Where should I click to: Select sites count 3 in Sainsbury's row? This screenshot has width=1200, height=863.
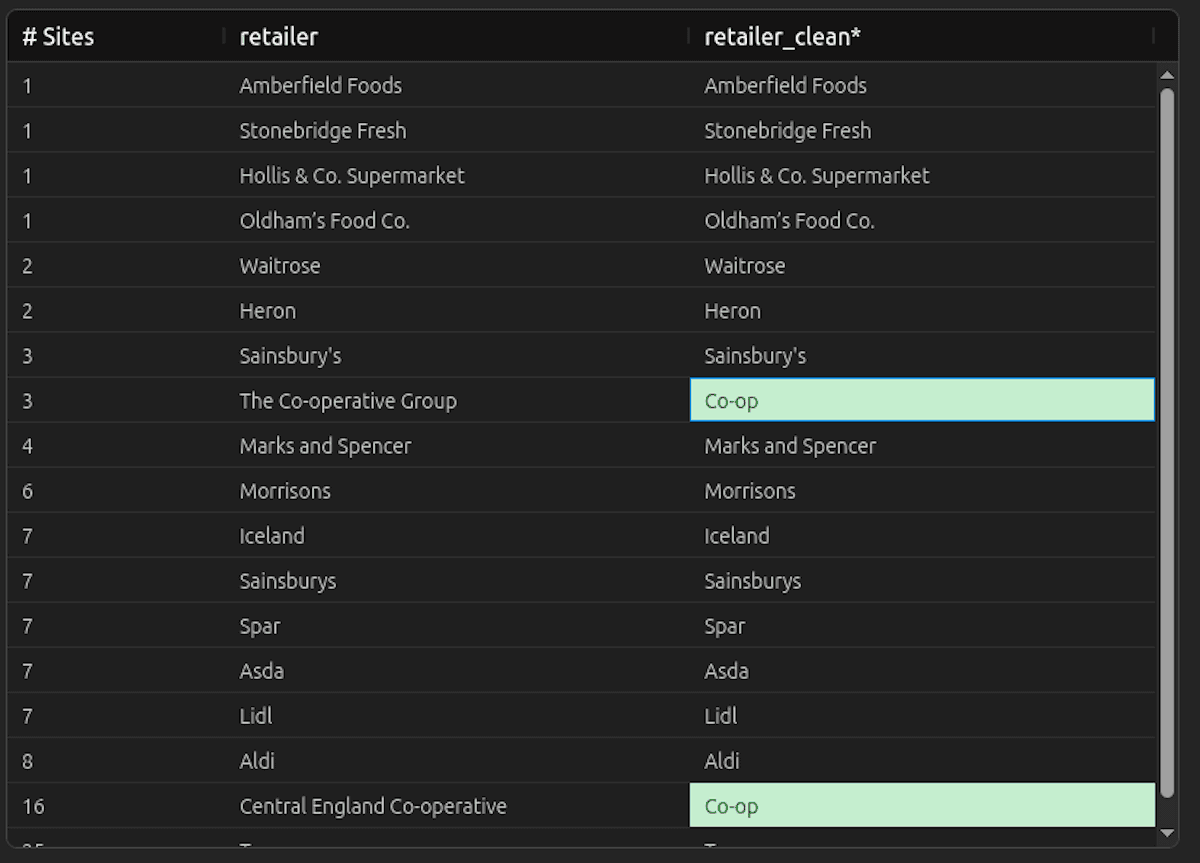[x=27, y=356]
